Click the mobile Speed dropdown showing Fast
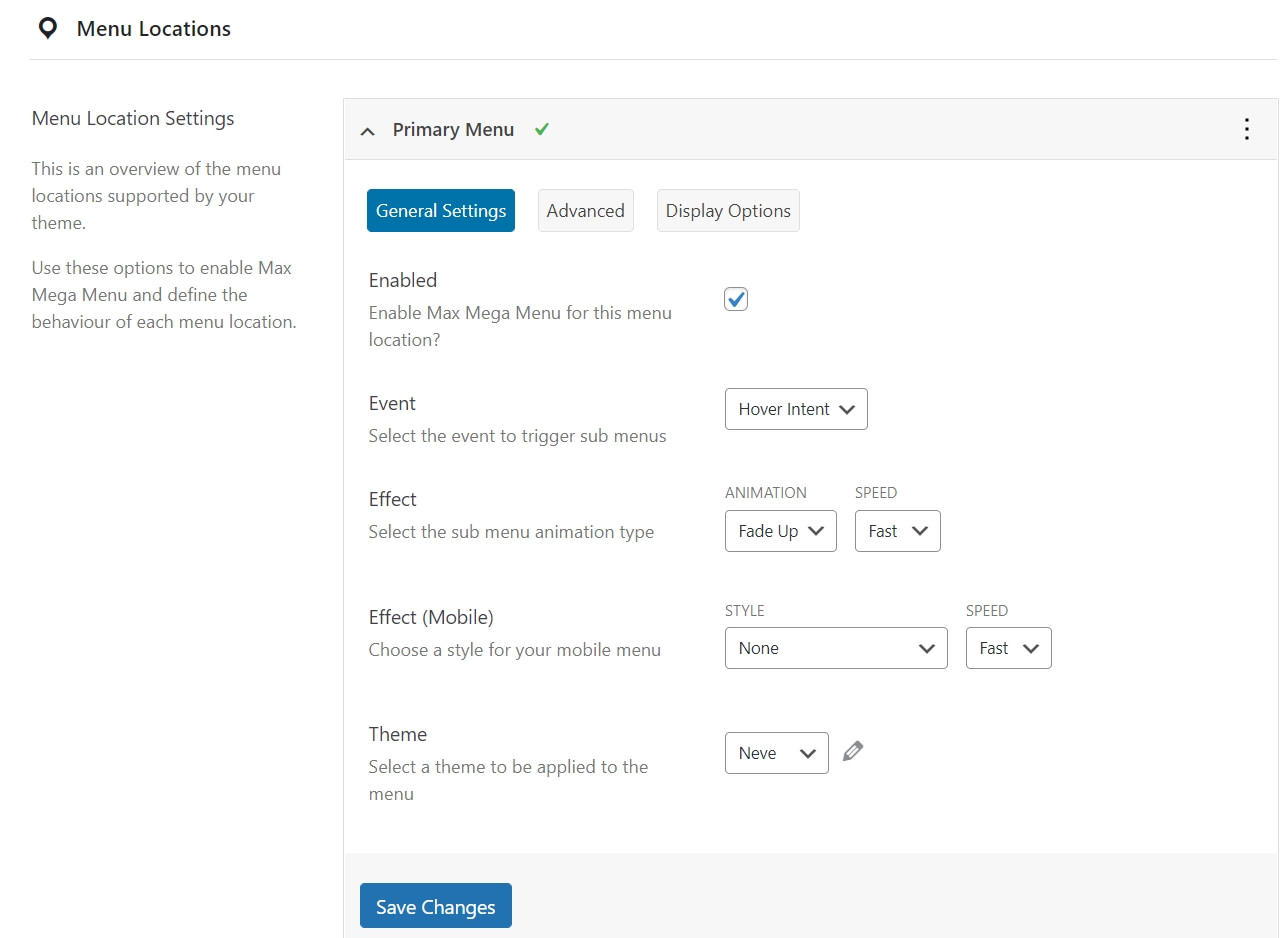The image size is (1281, 938). (x=1008, y=648)
